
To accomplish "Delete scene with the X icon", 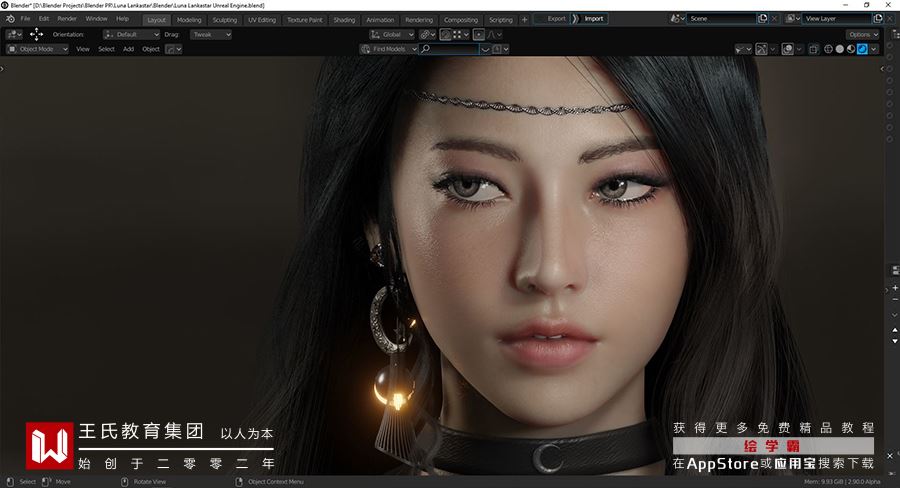I will pyautogui.click(x=774, y=19).
